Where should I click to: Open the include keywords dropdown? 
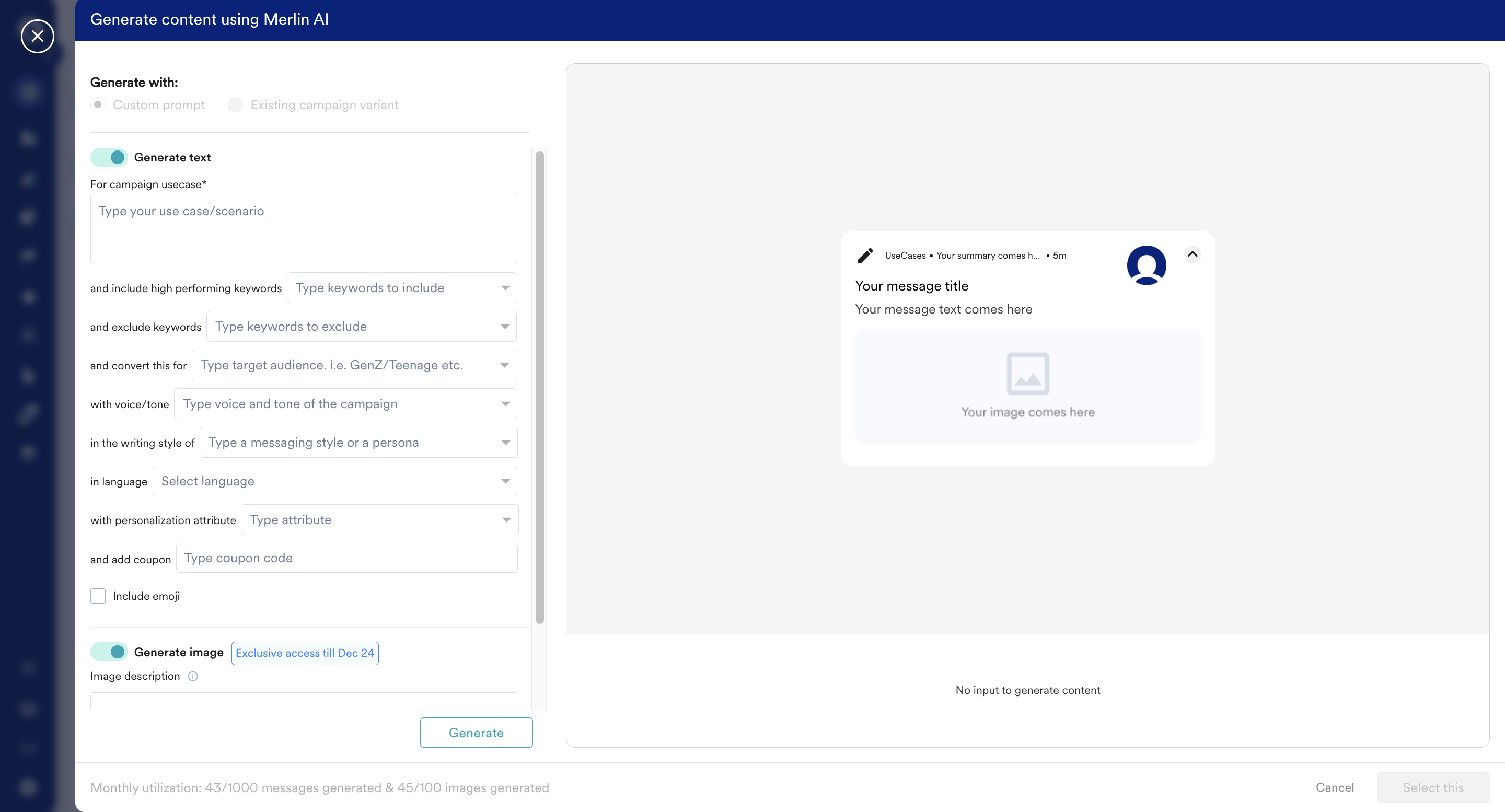pyautogui.click(x=402, y=288)
